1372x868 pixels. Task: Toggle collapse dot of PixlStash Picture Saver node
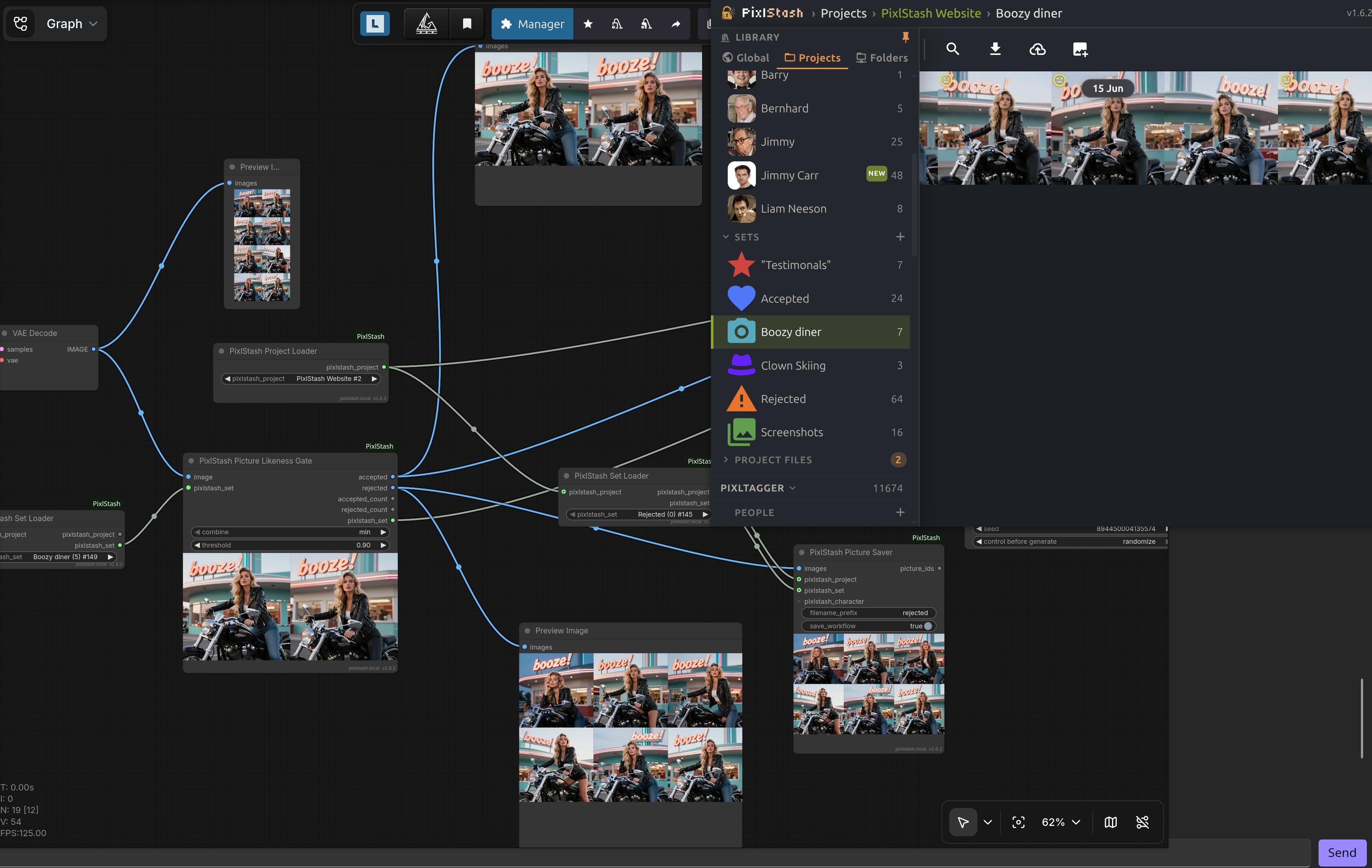pos(802,553)
